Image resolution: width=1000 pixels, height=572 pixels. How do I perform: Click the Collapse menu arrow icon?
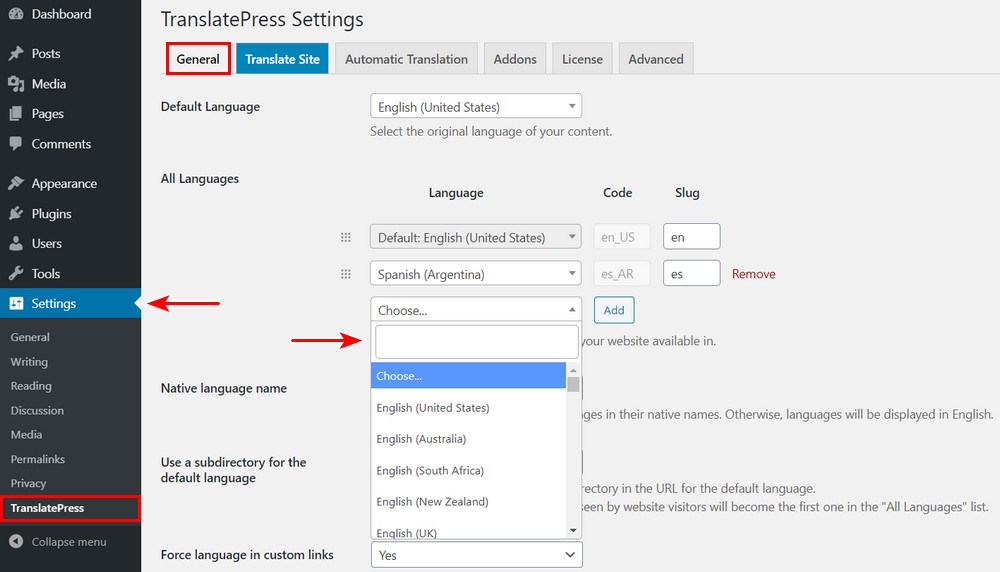16,541
